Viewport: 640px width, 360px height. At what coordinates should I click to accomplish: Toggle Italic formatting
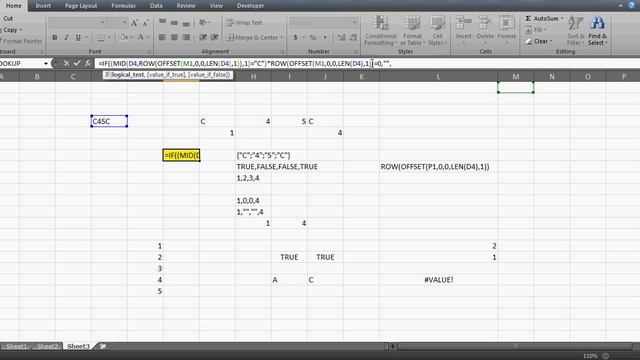coord(66,38)
